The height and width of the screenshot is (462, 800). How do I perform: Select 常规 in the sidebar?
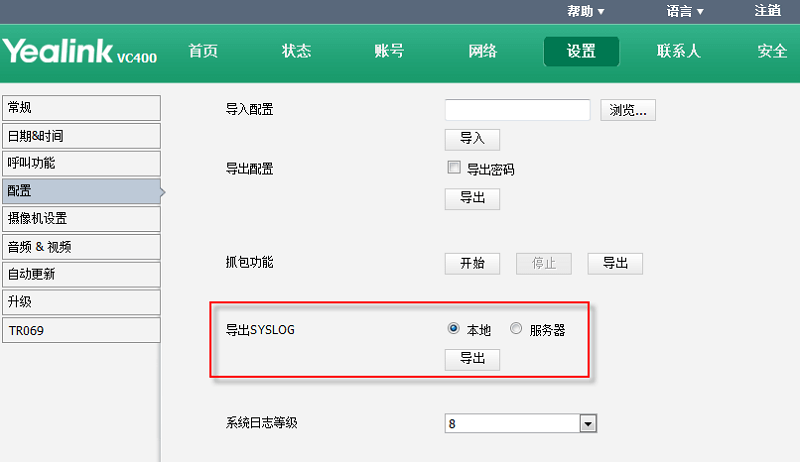tap(81, 108)
